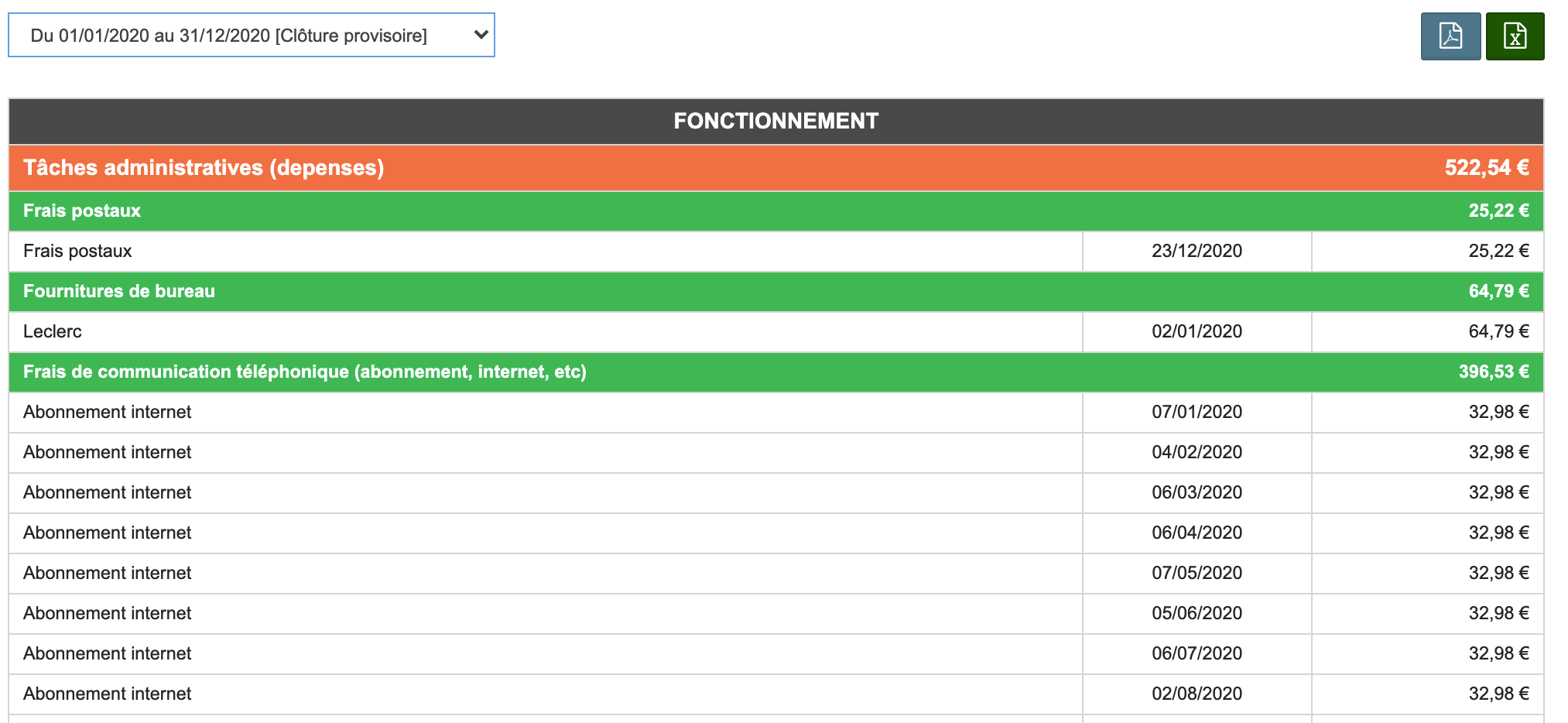Click the Frais postaux entry dated 23/12/2020
This screenshot has width=1568, height=723.
pyautogui.click(x=77, y=252)
